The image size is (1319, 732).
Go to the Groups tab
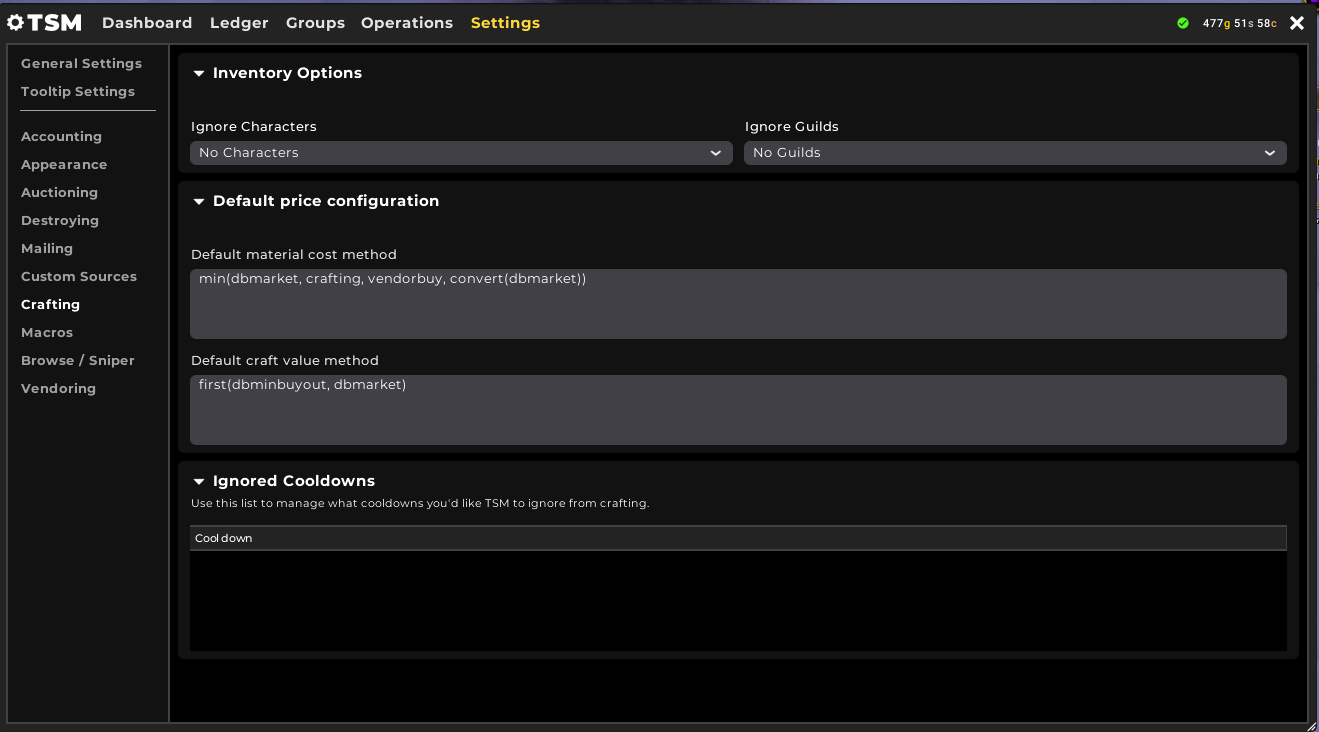click(315, 23)
